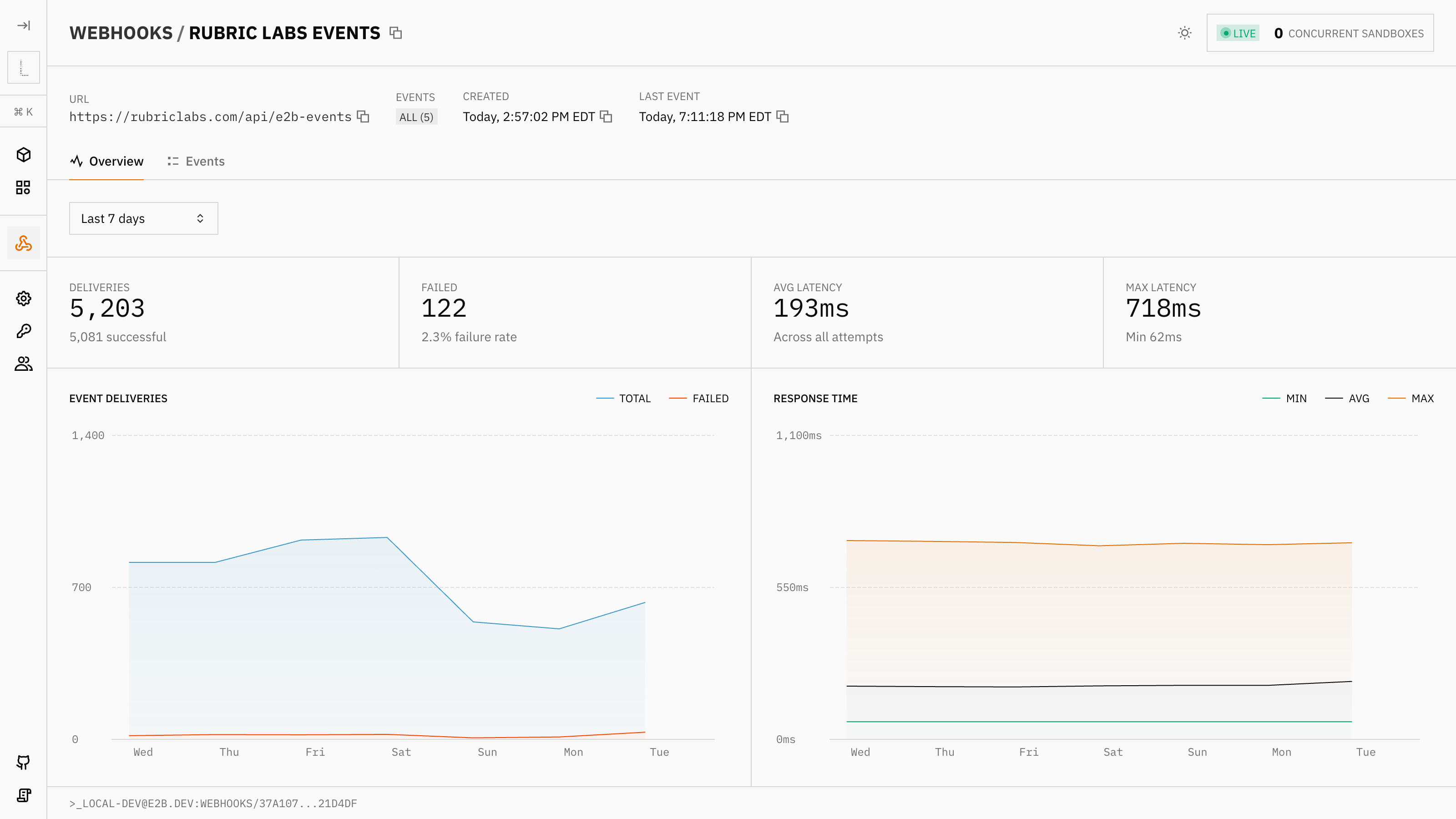This screenshot has height=819, width=1456.
Task: Toggle the light/dark theme sun icon
Action: point(1185,33)
